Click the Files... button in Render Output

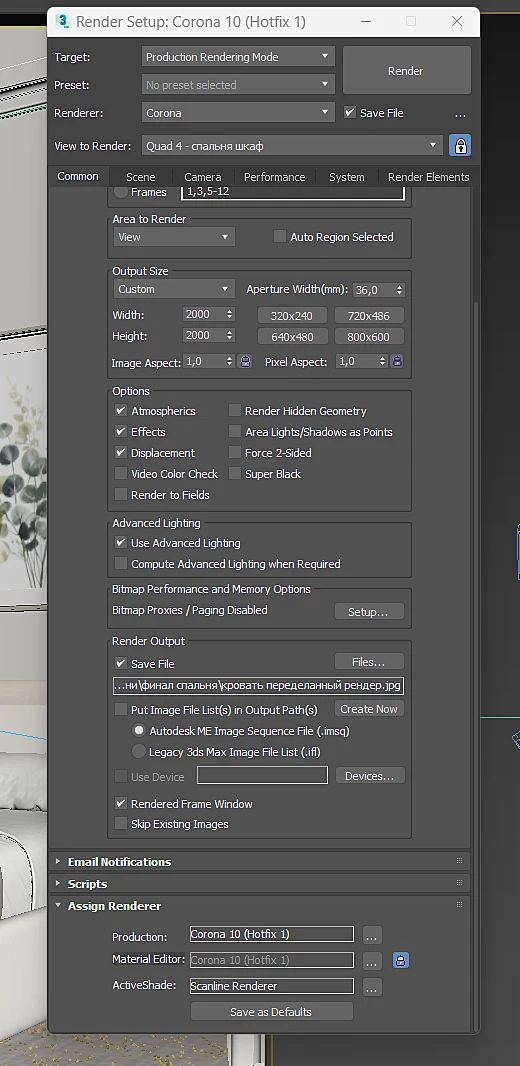pos(368,661)
